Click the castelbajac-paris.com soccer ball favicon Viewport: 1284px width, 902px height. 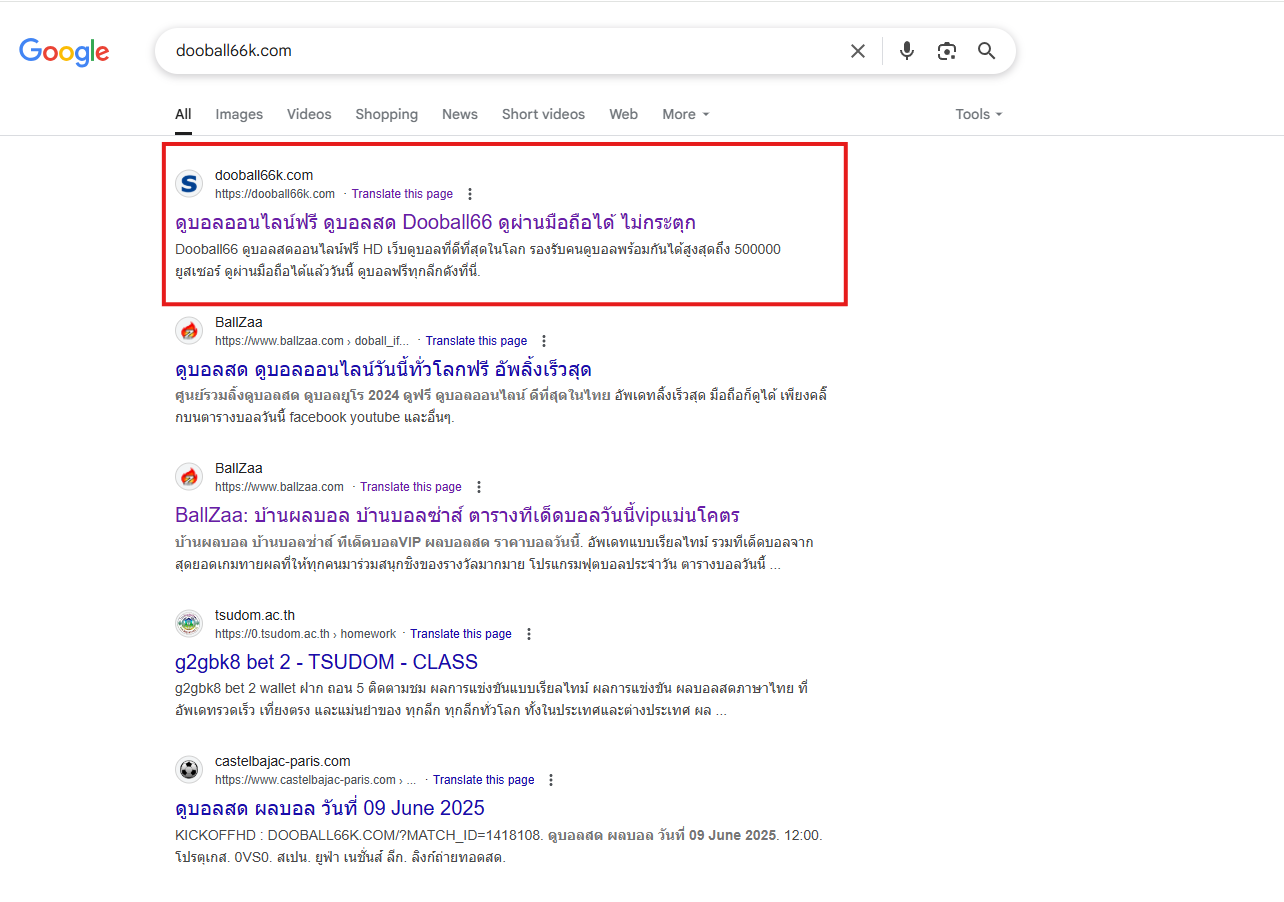click(x=189, y=770)
